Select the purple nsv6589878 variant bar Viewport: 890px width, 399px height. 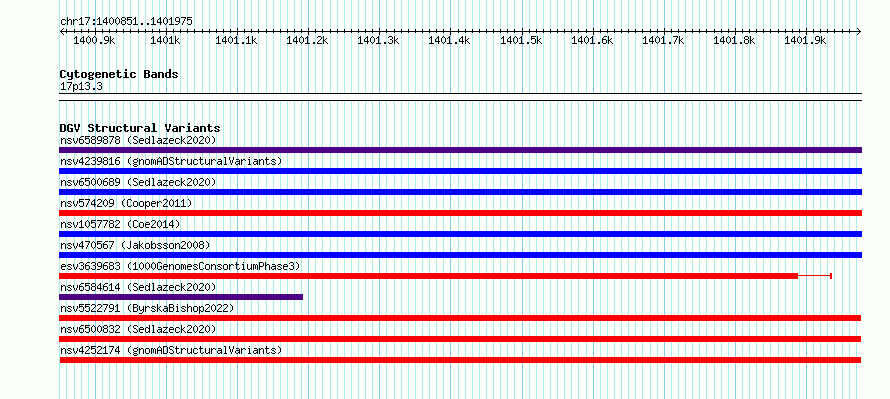pos(460,150)
